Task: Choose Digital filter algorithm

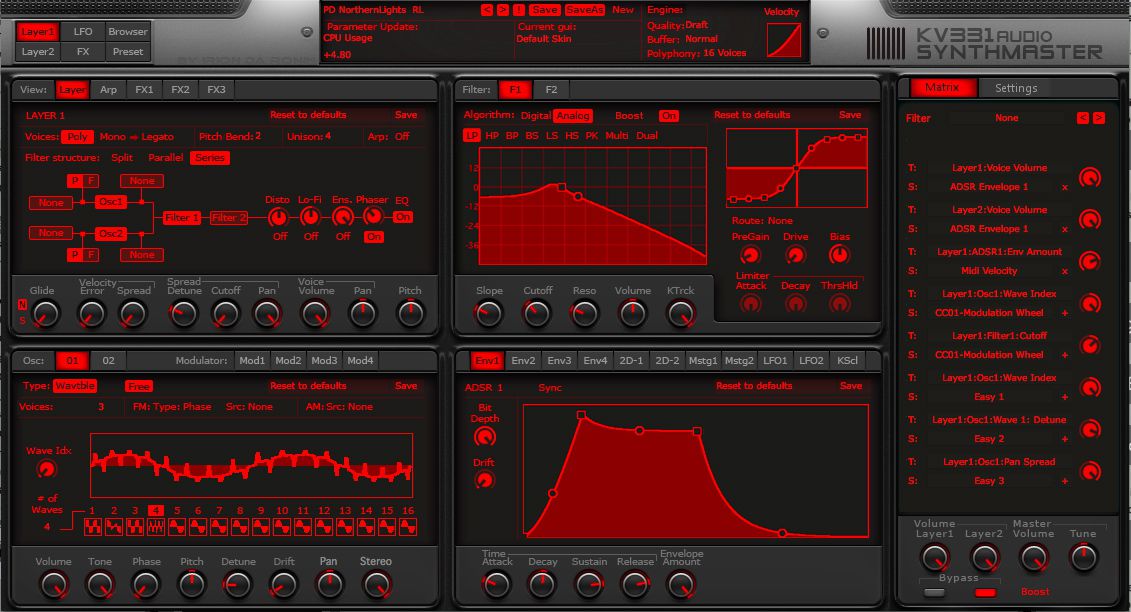Action: pyautogui.click(x=536, y=115)
